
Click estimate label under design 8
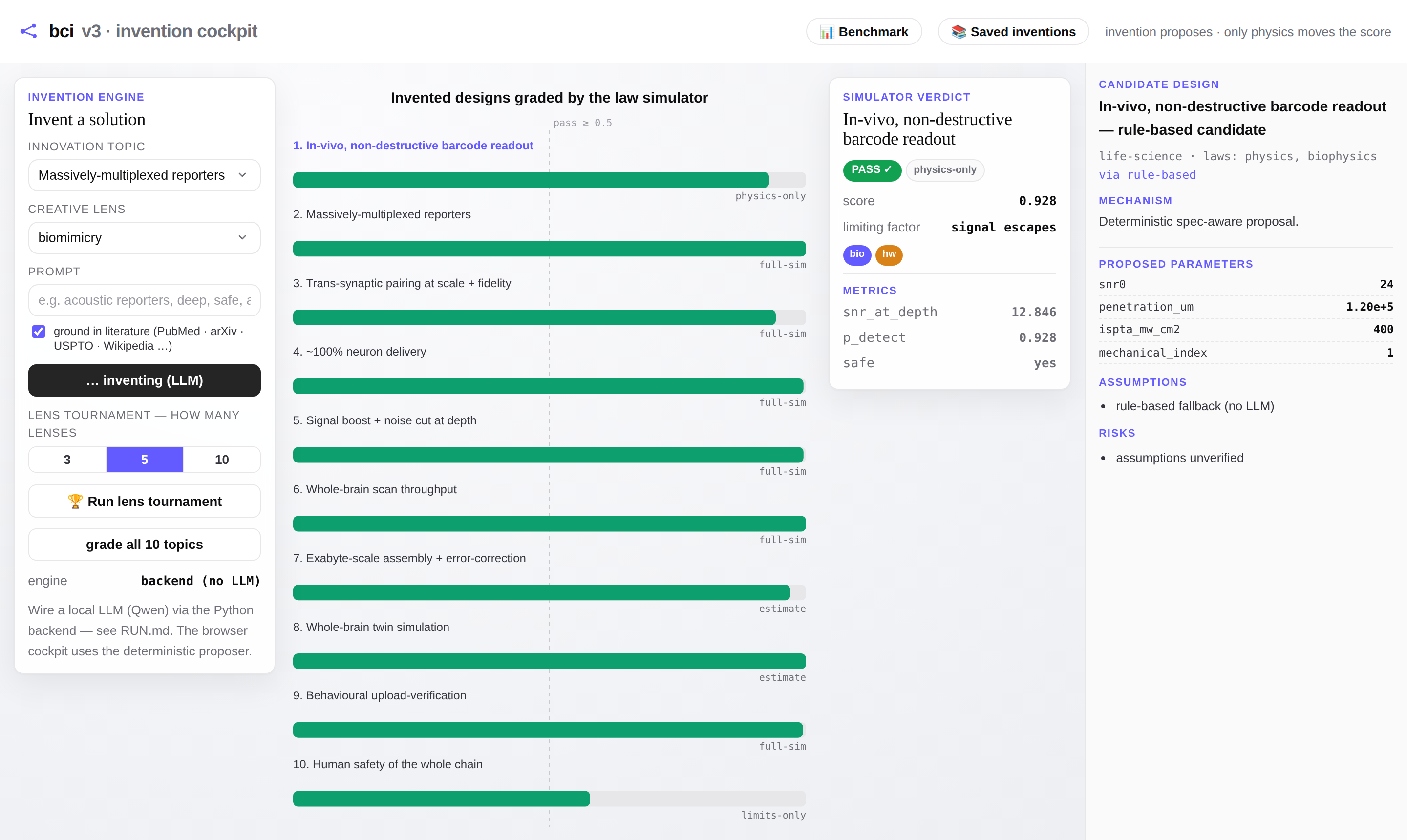pyautogui.click(x=783, y=677)
